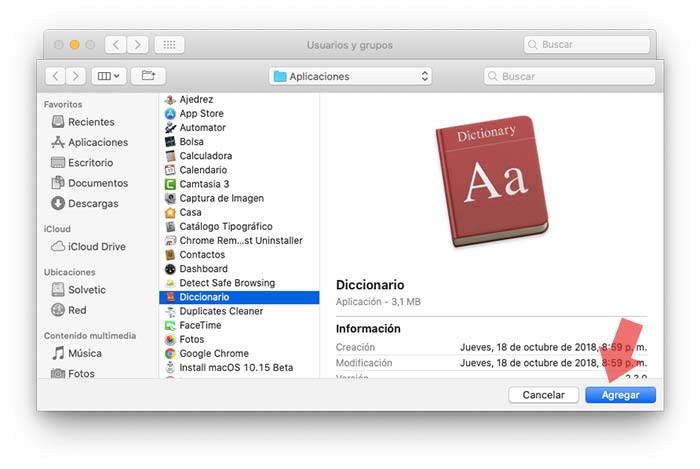Click the Chrome Remote Uninstaller icon
Image resolution: width=700 pixels, height=469 pixels.
coord(170,241)
